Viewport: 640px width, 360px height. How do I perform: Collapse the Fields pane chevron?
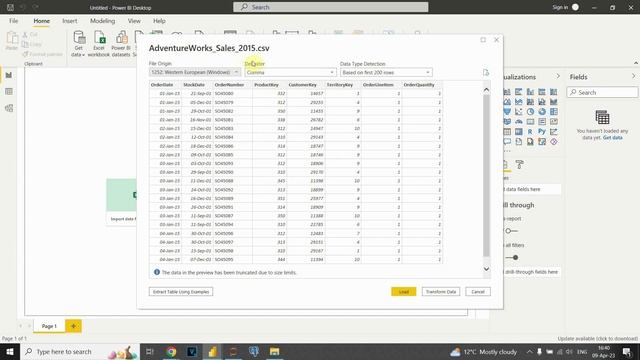click(633, 76)
